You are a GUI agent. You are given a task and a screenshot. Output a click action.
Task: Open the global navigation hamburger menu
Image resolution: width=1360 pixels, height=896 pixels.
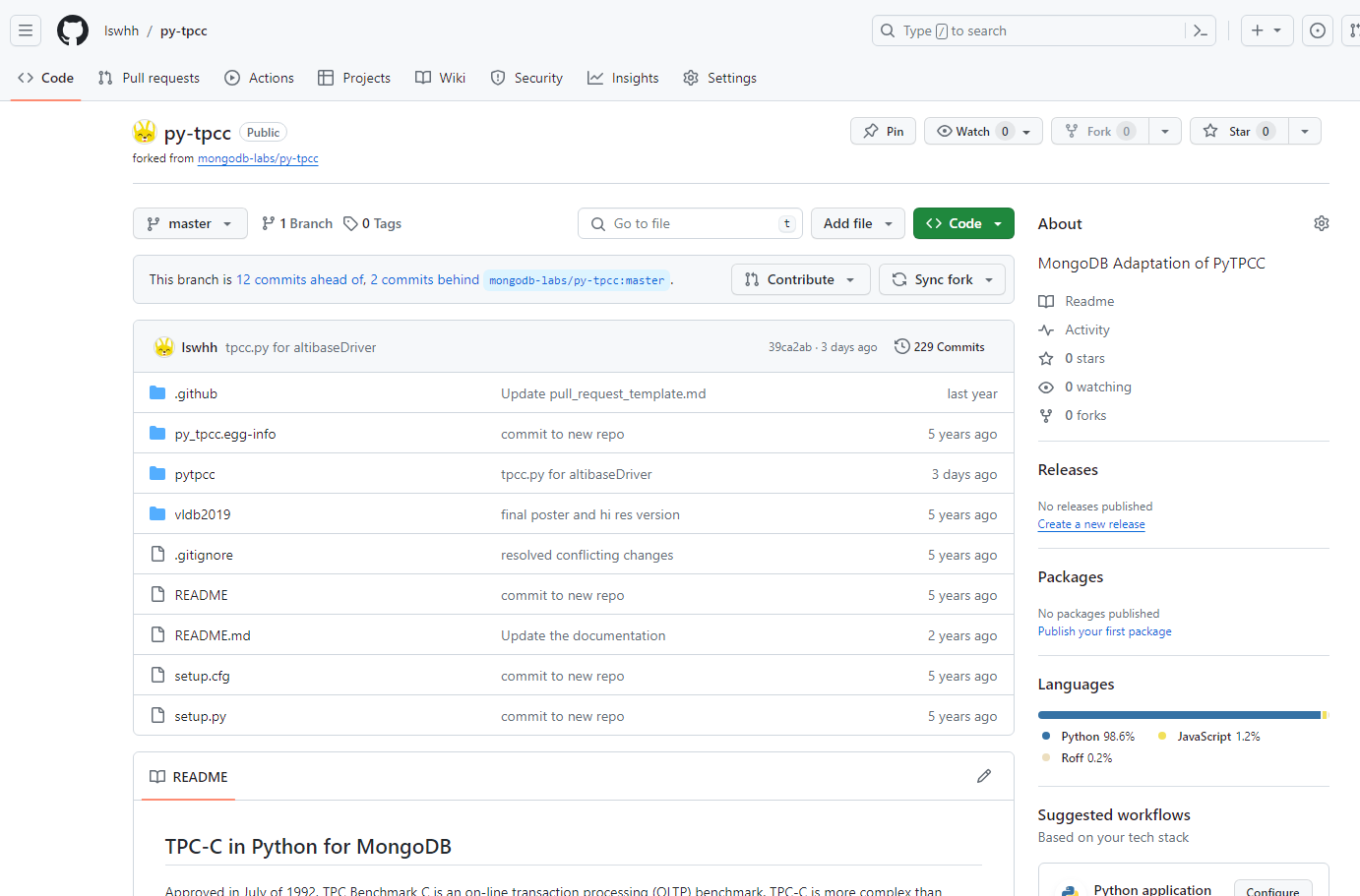tap(26, 30)
